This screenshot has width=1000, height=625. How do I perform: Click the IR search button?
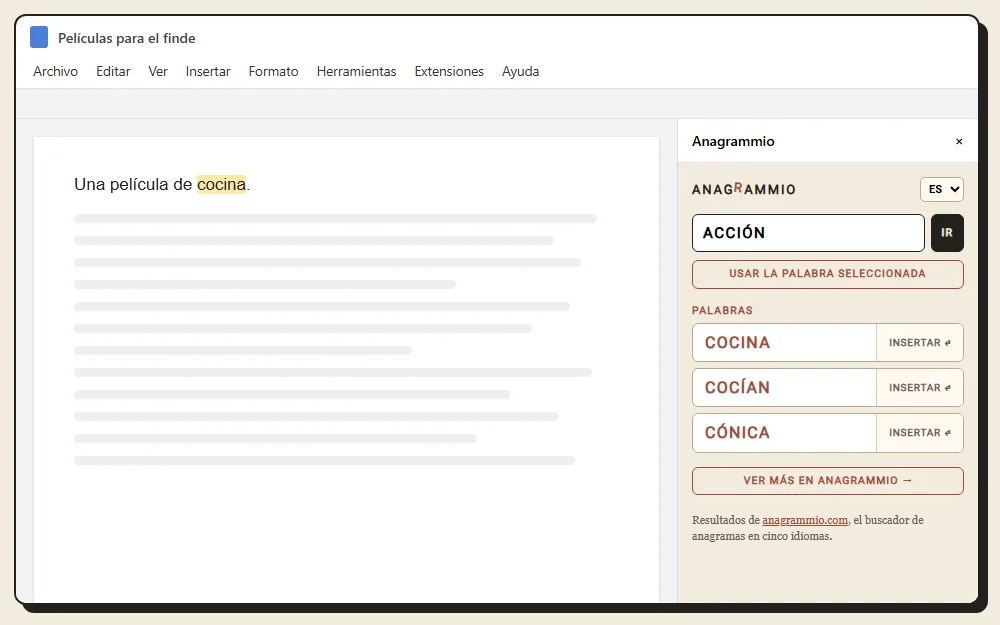947,233
